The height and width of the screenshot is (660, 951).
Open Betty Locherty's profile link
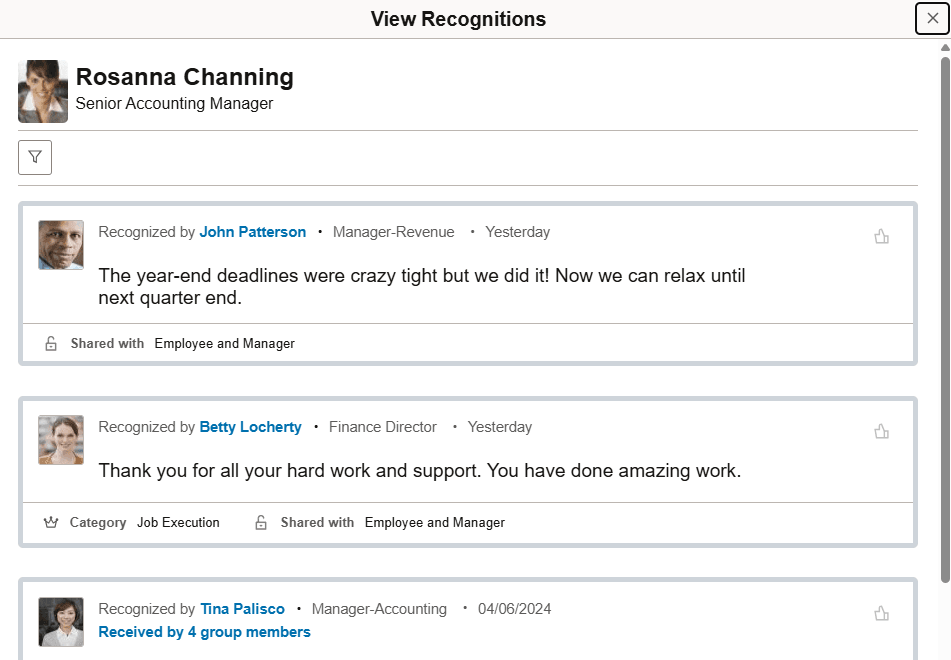tap(250, 426)
